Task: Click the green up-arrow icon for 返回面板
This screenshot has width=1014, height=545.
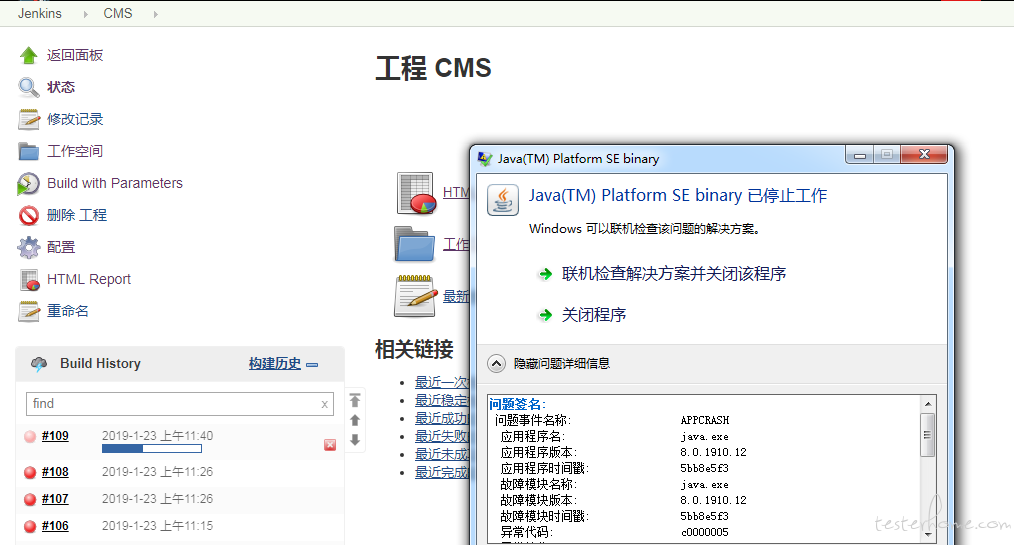Action: 28,56
